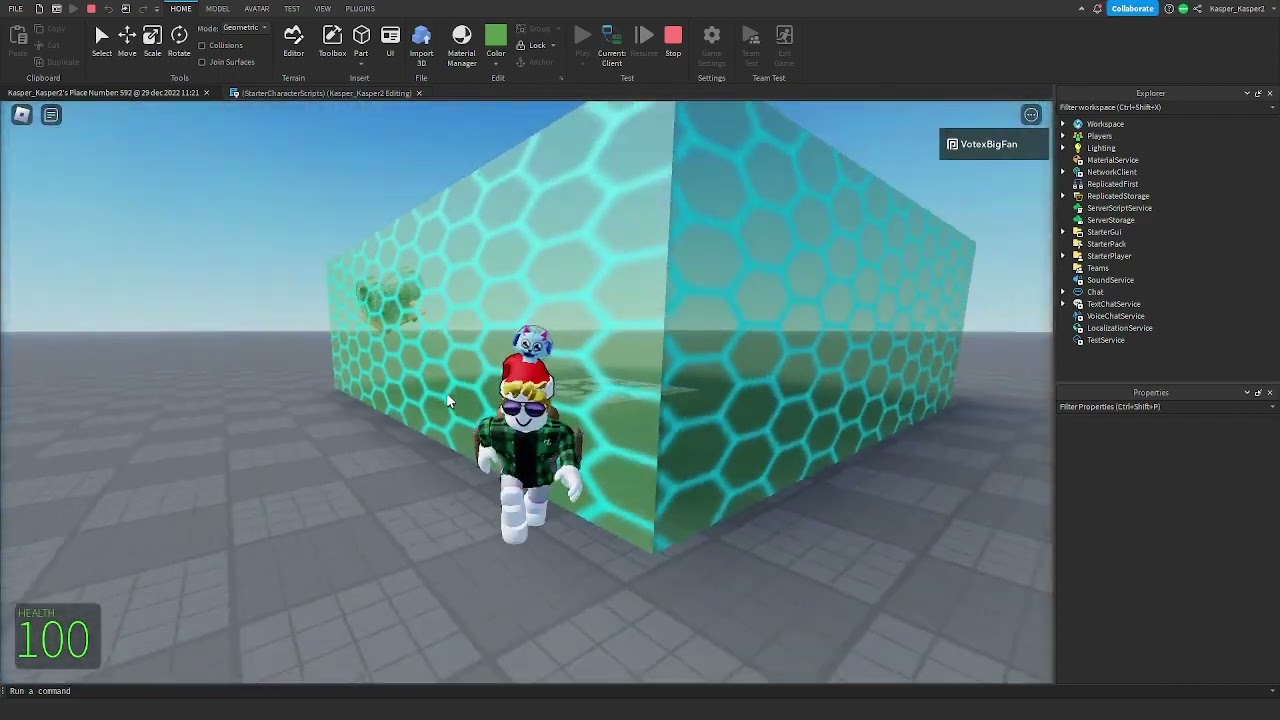This screenshot has height=720, width=1280.
Task: Stop the running playtest
Action: click(673, 41)
